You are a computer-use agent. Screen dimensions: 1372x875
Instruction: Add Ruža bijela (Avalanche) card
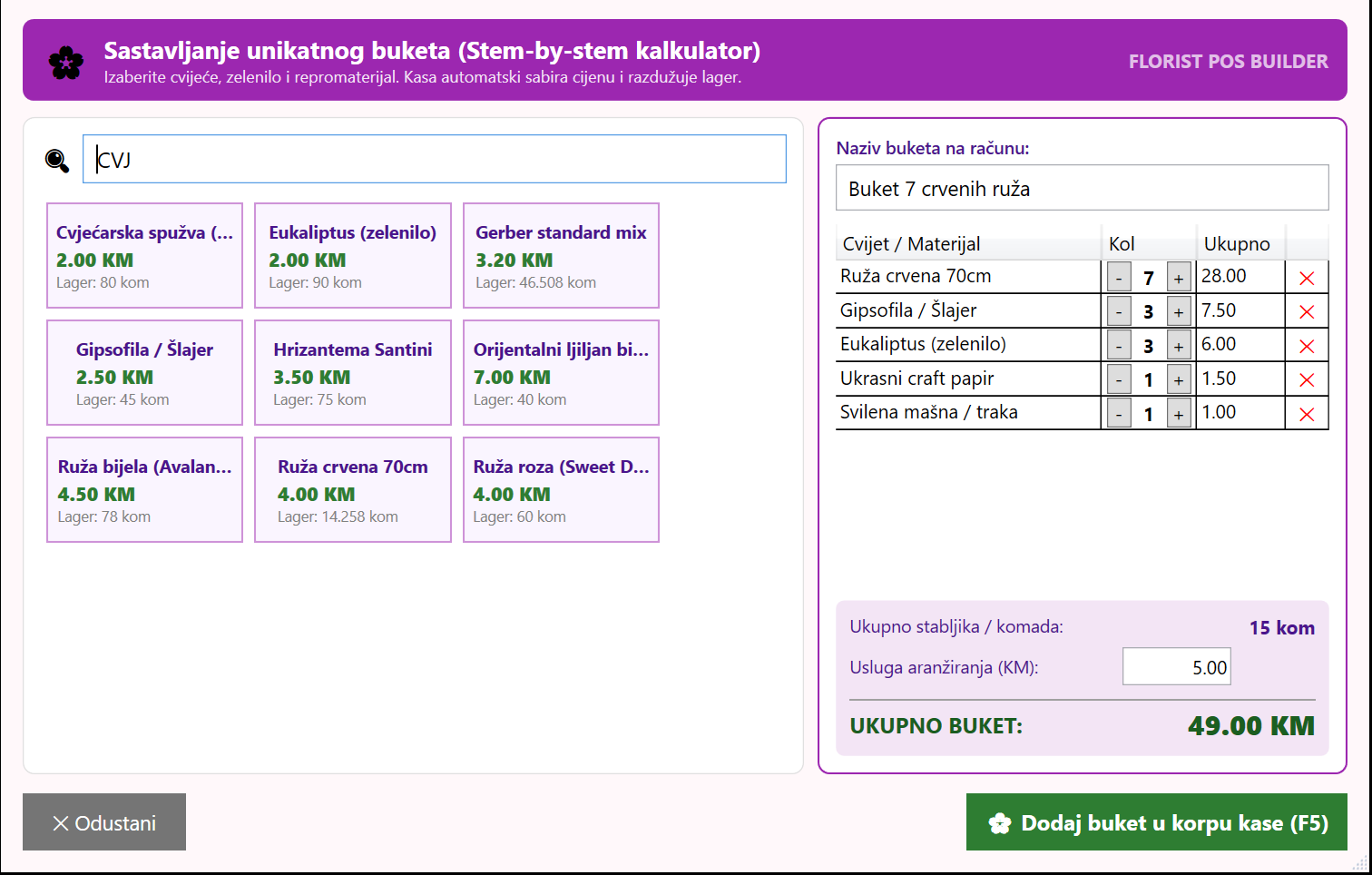pyautogui.click(x=144, y=490)
